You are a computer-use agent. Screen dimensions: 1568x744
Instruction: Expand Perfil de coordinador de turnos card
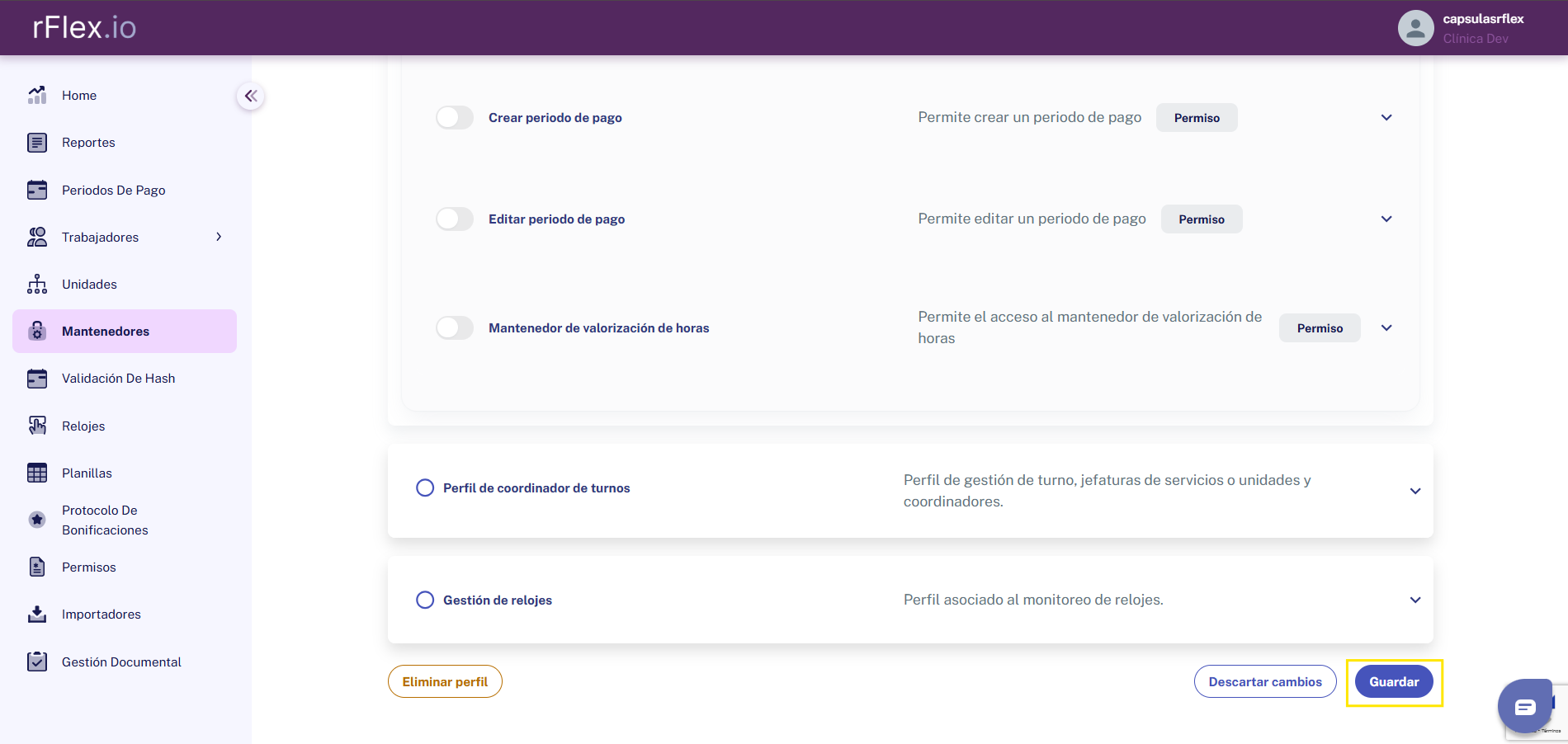point(1415,492)
